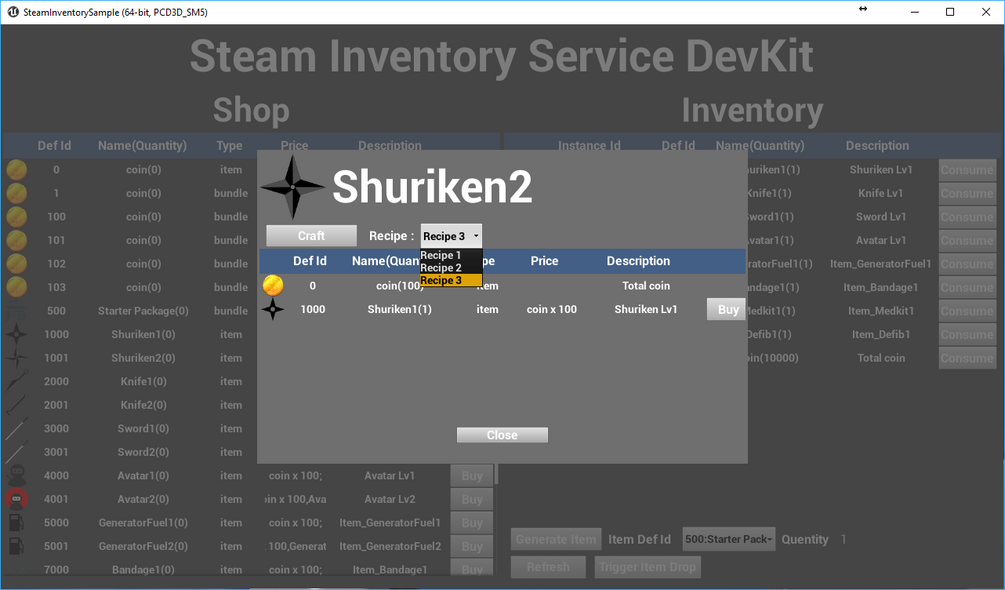The height and width of the screenshot is (590, 1005).
Task: Consume the Item_GeneratorFuel1 inventory item
Action: [968, 264]
